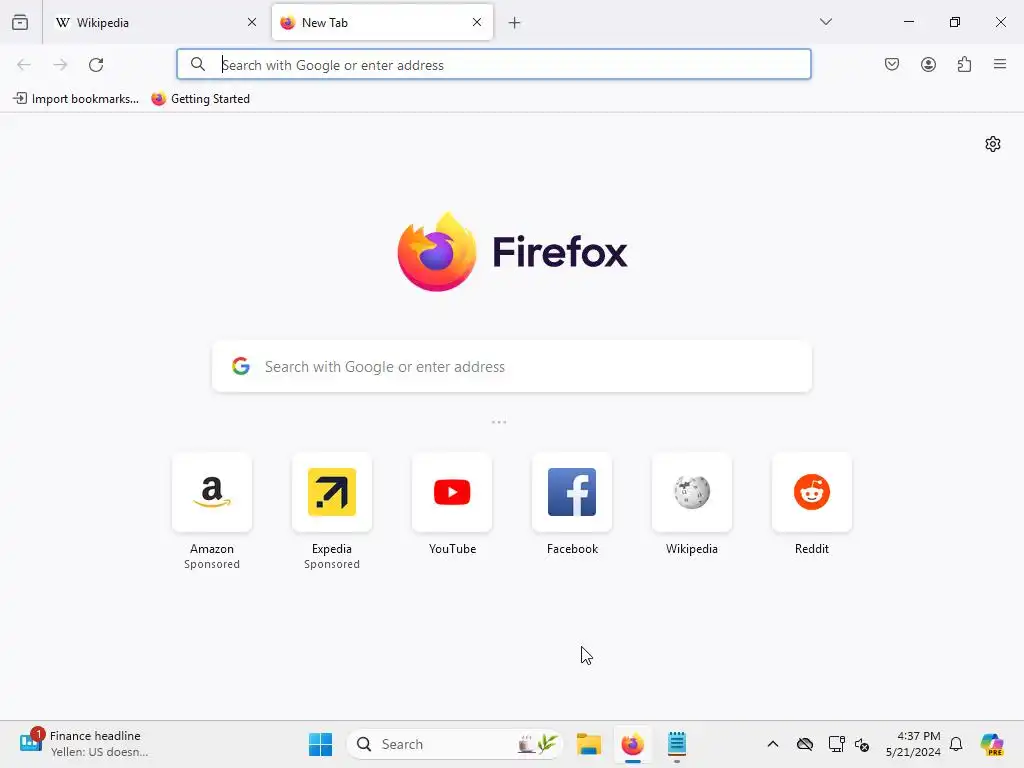This screenshot has width=1024, height=768.
Task: Go forward one page
Action: [60, 65]
